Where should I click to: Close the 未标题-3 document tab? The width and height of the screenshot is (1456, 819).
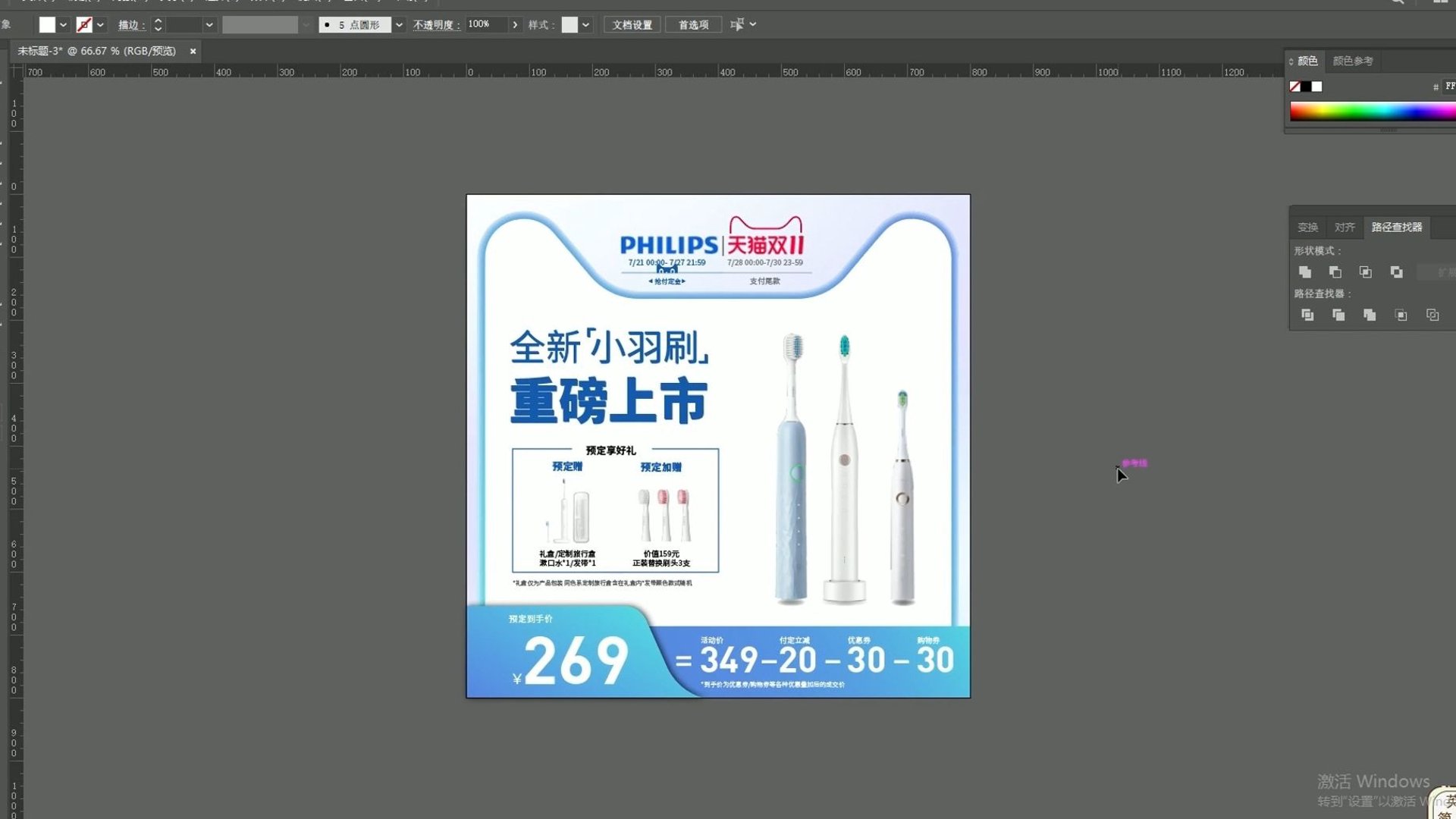(193, 51)
